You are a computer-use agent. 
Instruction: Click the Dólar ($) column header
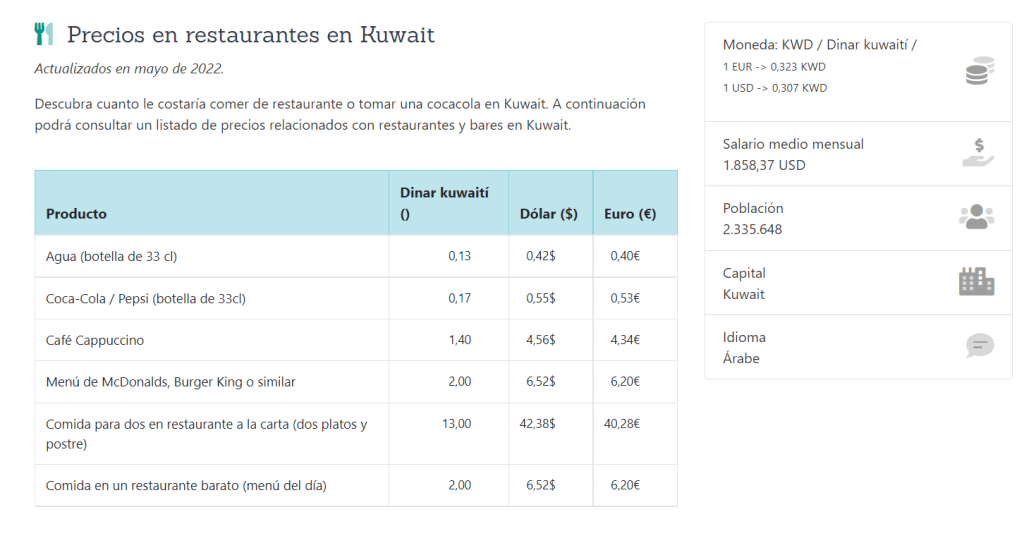(x=549, y=213)
